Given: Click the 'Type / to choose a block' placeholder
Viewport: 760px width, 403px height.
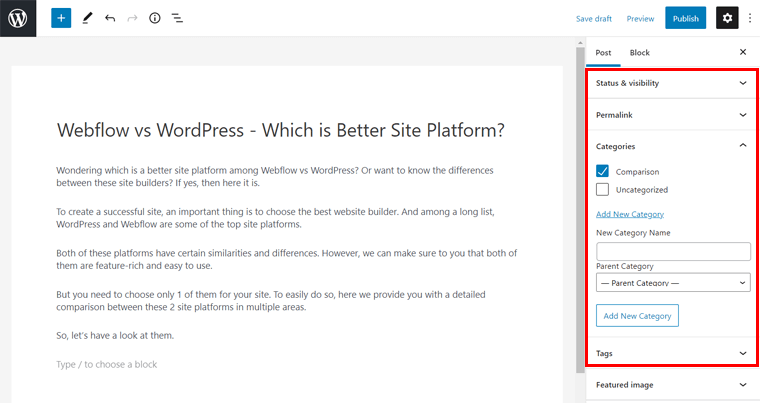Looking at the screenshot, I should pyautogui.click(x=106, y=364).
